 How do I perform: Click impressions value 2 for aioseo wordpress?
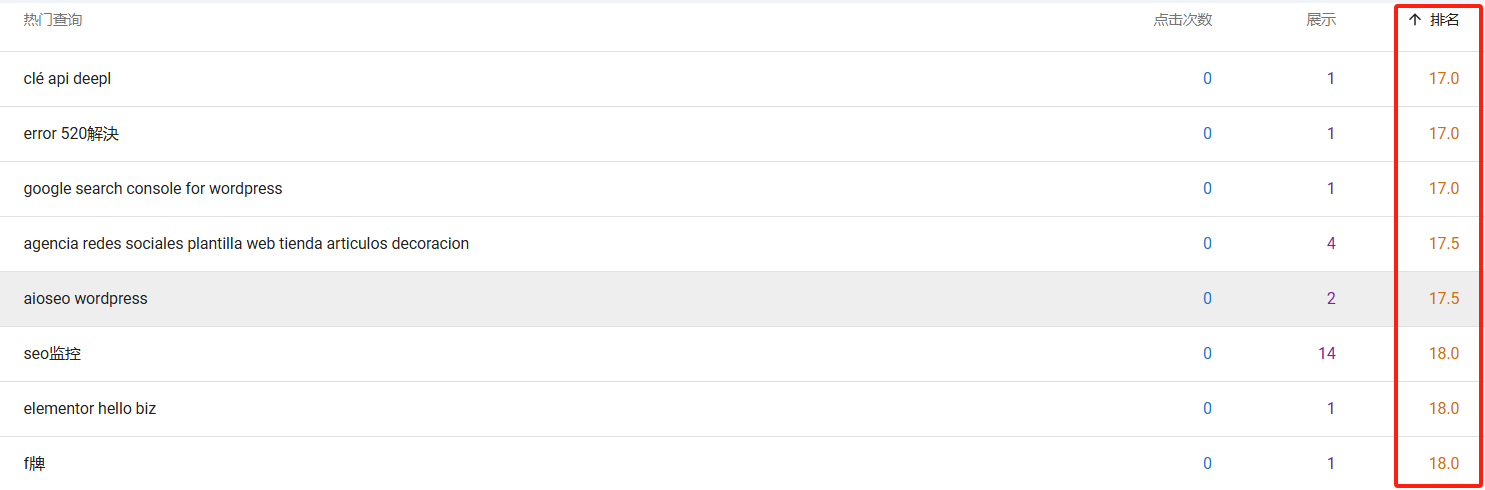pos(1330,299)
